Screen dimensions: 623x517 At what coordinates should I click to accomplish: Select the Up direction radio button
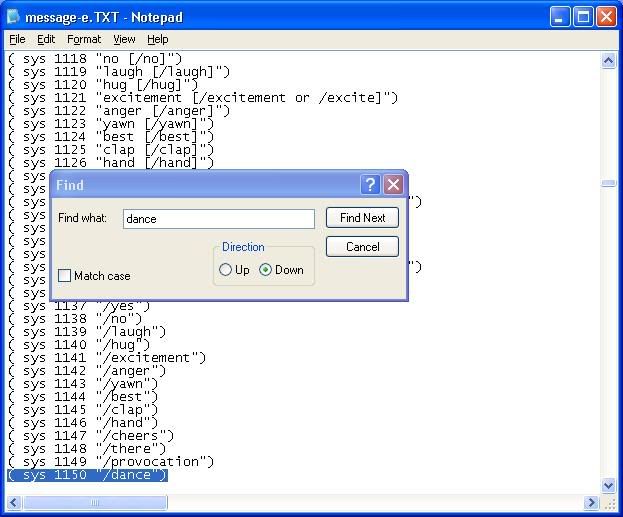pos(226,270)
